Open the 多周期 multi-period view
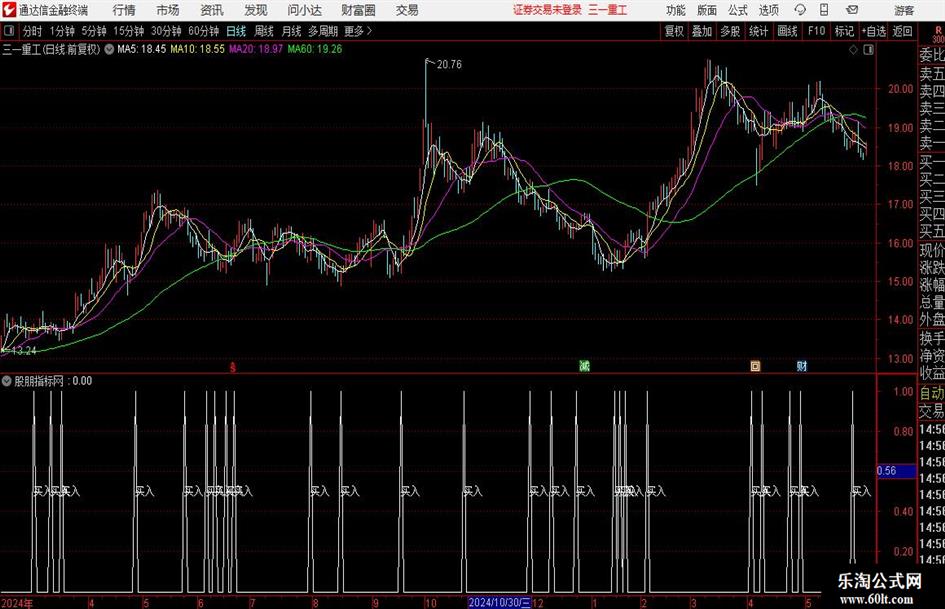Viewport: 945px width, 609px height. (x=323, y=31)
